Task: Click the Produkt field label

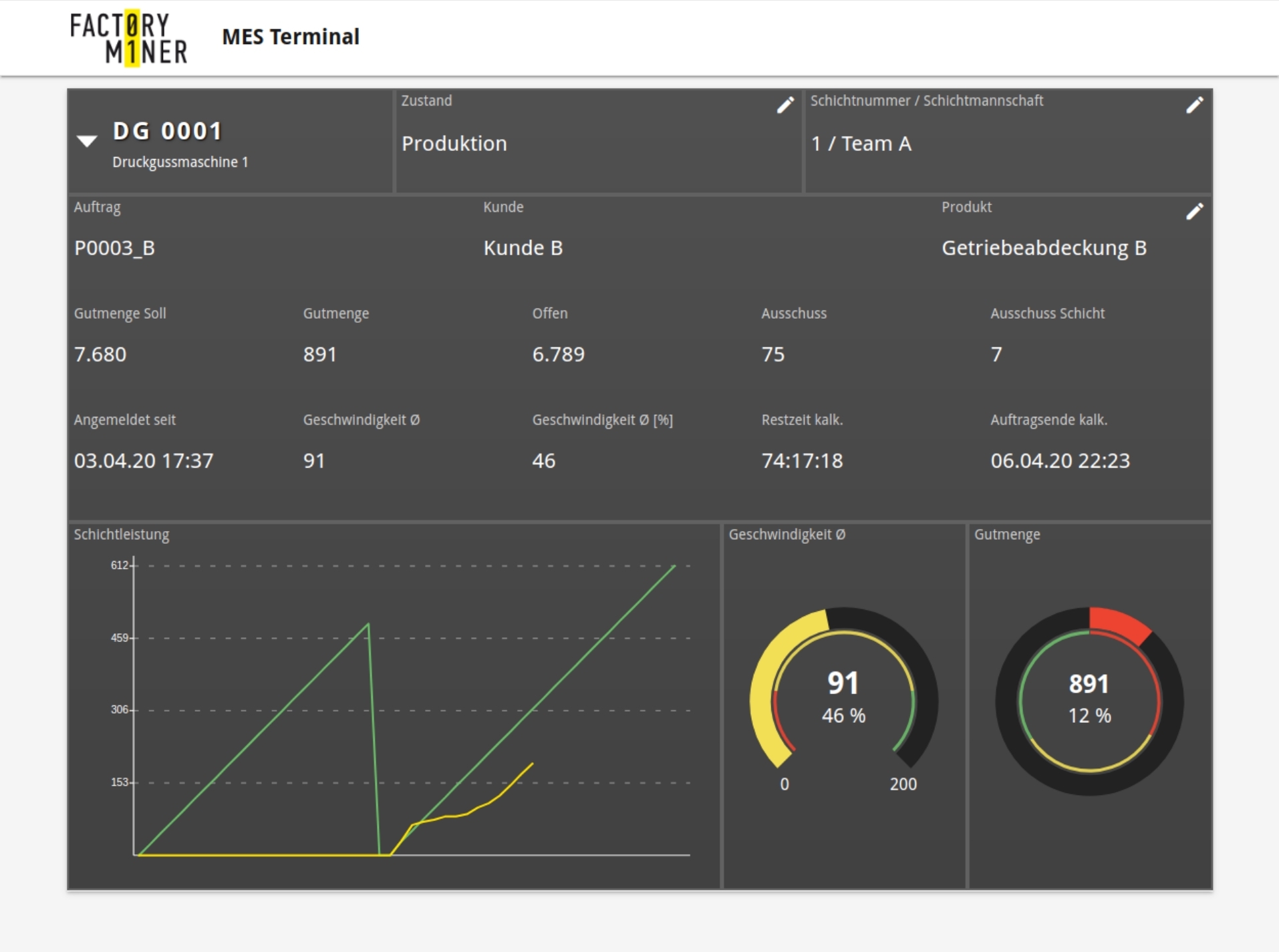Action: coord(966,207)
